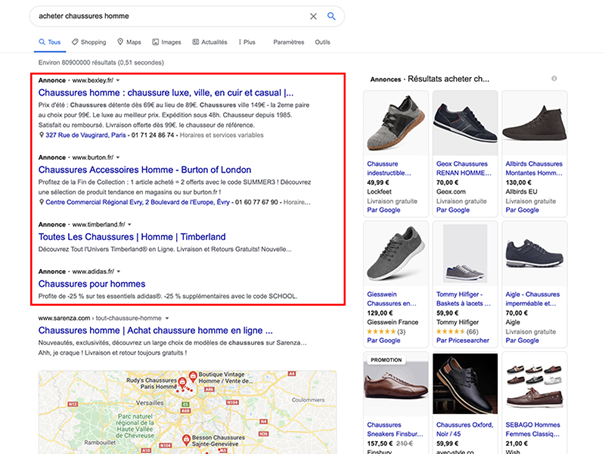The width and height of the screenshot is (605, 454).
Task: Switch to Images results tab
Action: (167, 43)
